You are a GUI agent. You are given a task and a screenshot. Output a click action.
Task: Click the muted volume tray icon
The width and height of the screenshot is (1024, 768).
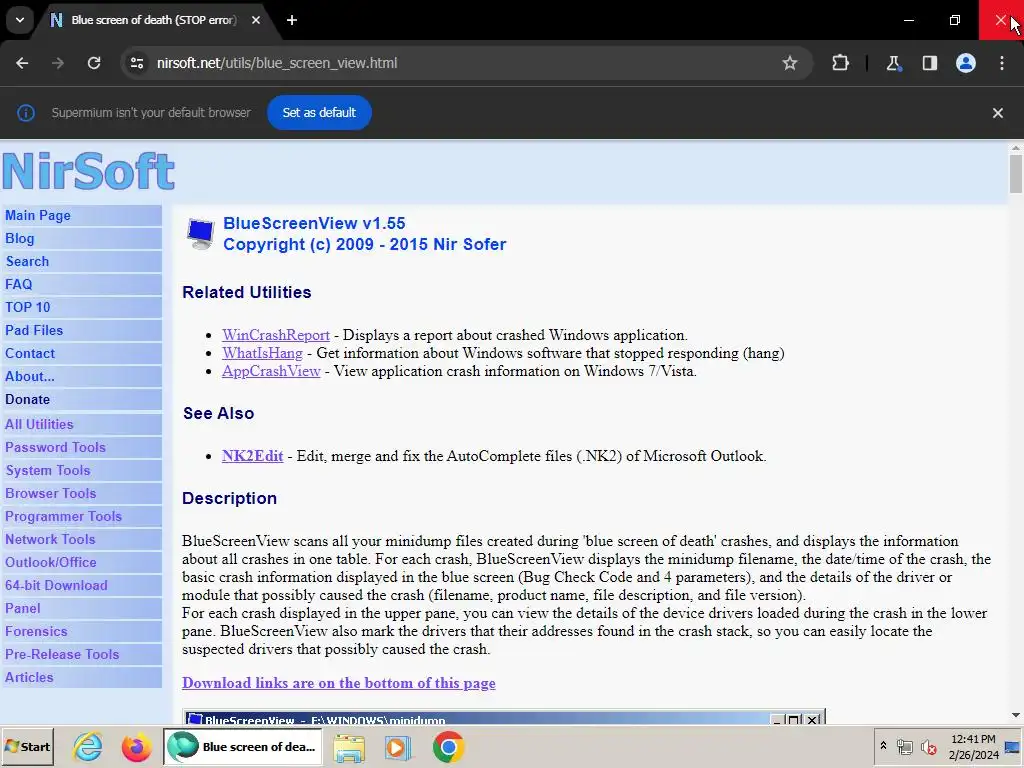pos(928,746)
